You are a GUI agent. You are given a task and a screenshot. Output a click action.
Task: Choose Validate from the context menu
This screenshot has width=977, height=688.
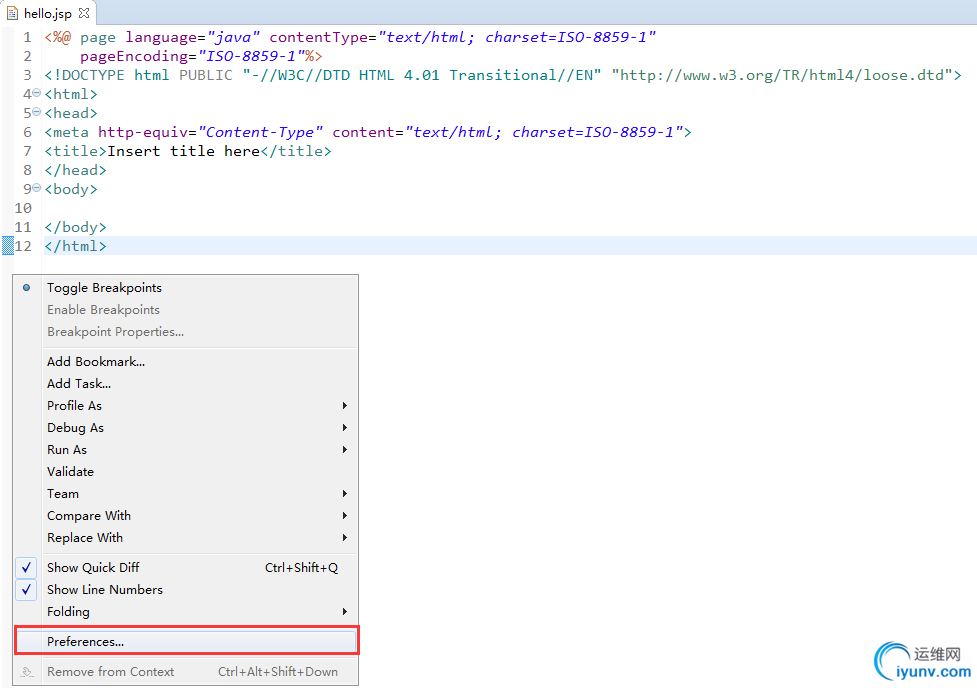[x=186, y=472]
